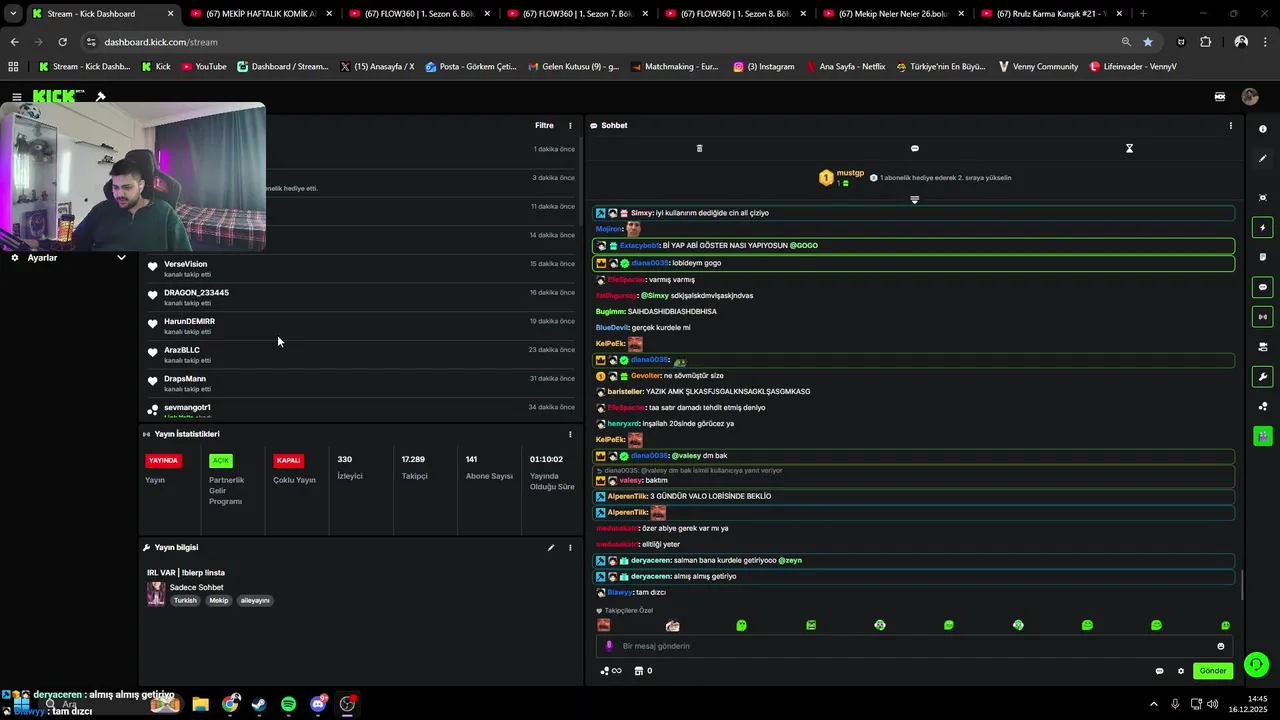Click the gavel moderation icon beside Kick logo
This screenshot has height=720, width=1280.
[x=100, y=97]
